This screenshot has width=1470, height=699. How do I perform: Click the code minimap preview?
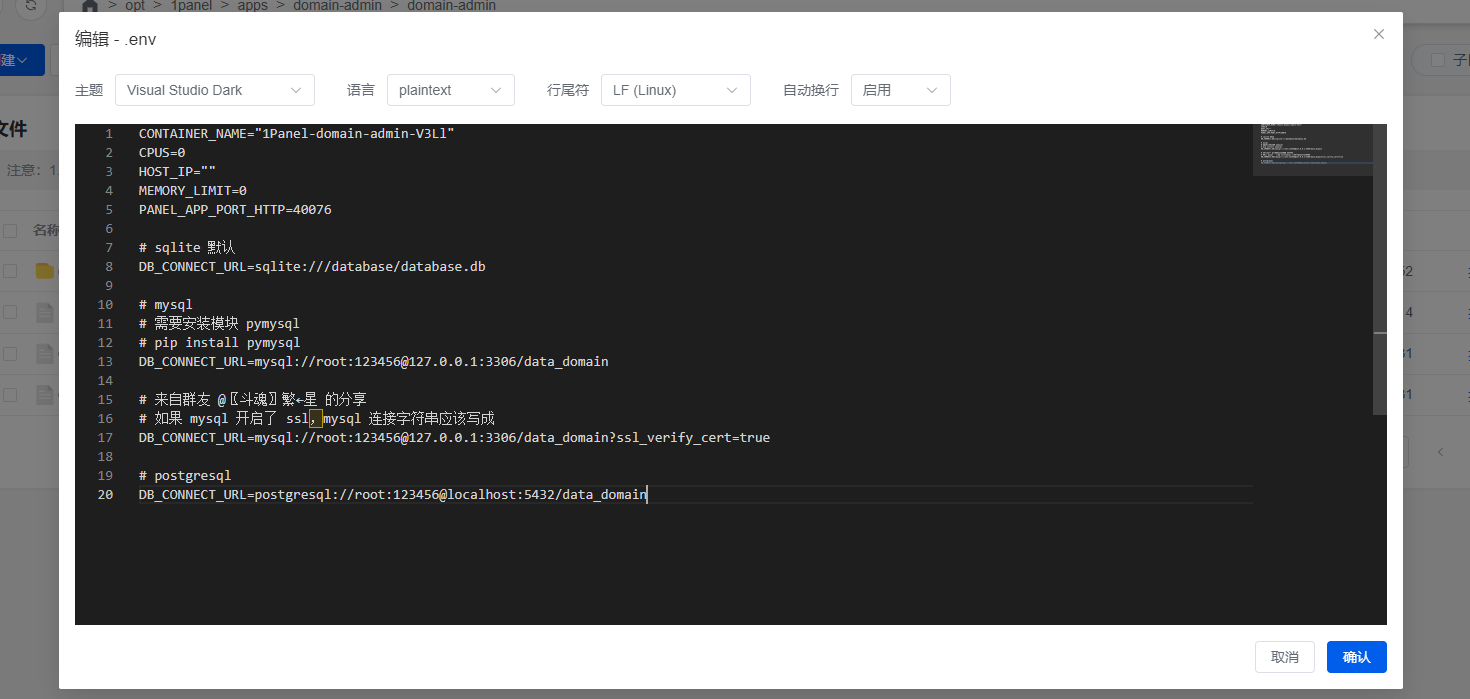click(1312, 150)
